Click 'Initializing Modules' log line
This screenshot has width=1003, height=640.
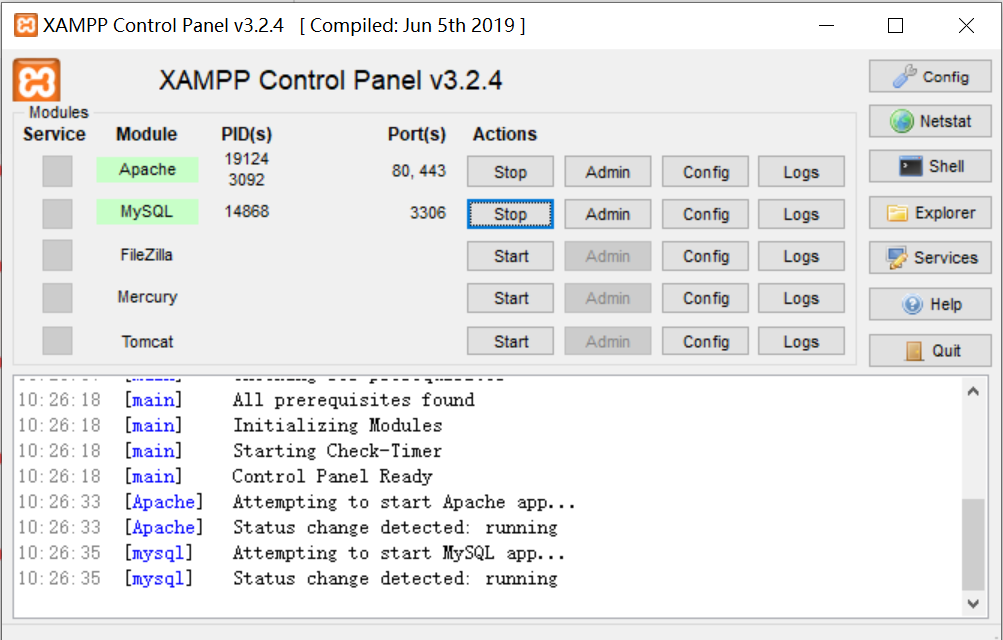[x=337, y=425]
